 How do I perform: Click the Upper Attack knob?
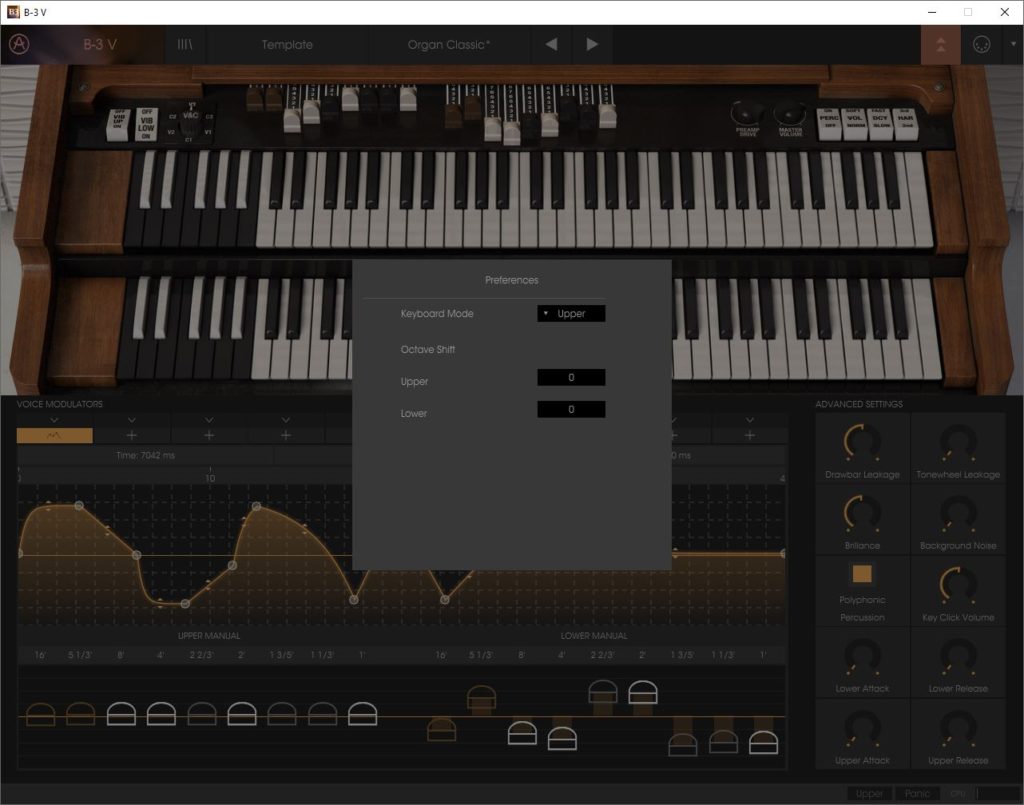[x=862, y=728]
